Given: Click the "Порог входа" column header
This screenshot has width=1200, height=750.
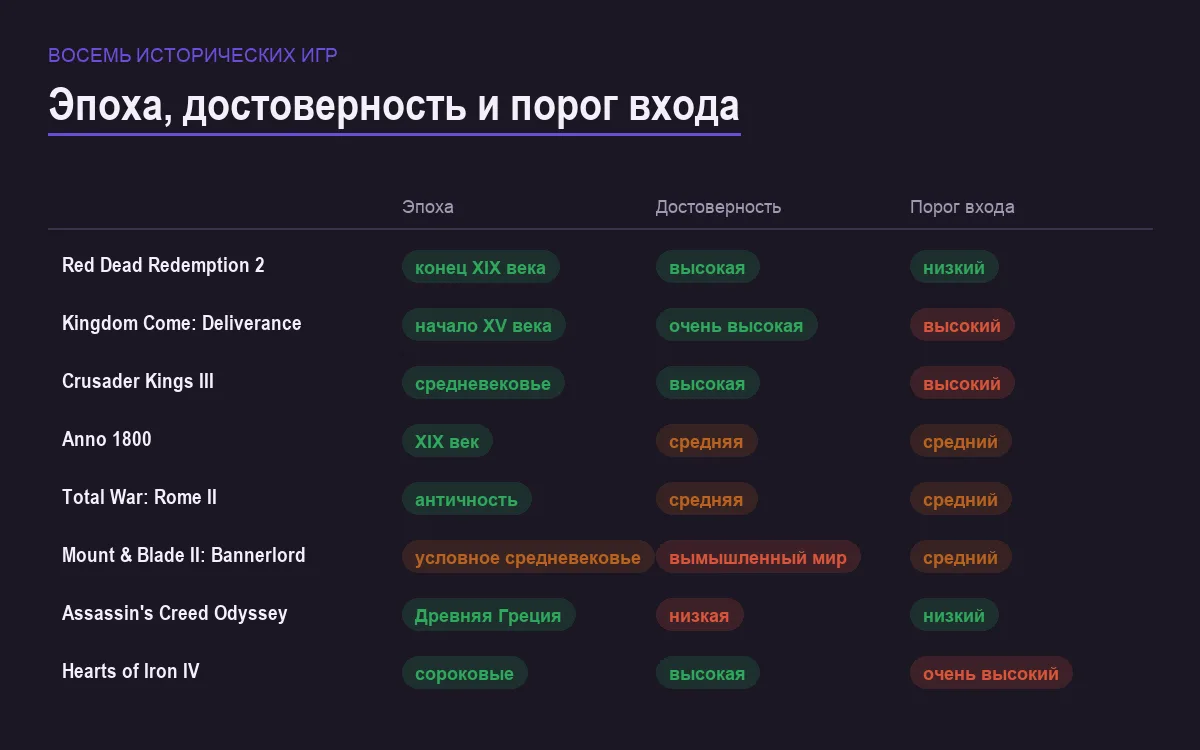Looking at the screenshot, I should (962, 207).
